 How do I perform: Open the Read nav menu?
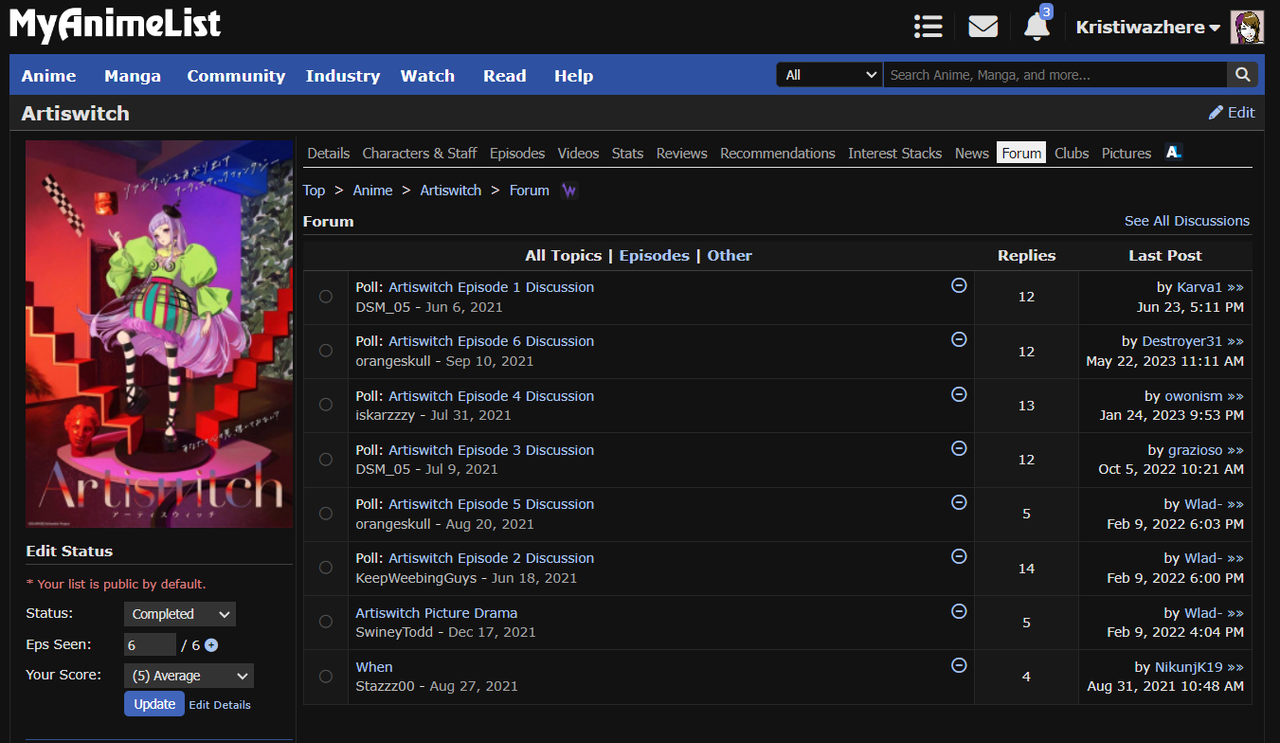click(505, 76)
